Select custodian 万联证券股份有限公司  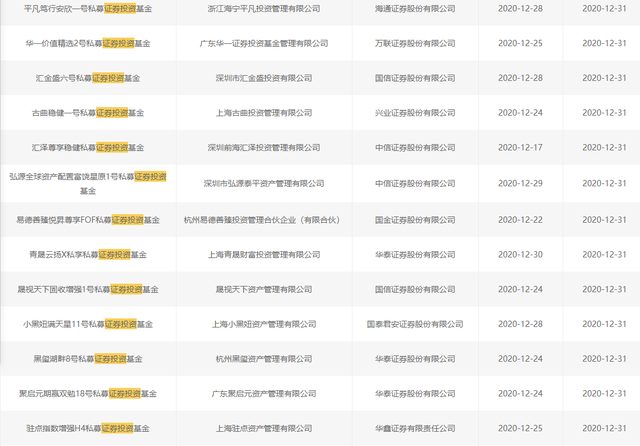coord(415,43)
